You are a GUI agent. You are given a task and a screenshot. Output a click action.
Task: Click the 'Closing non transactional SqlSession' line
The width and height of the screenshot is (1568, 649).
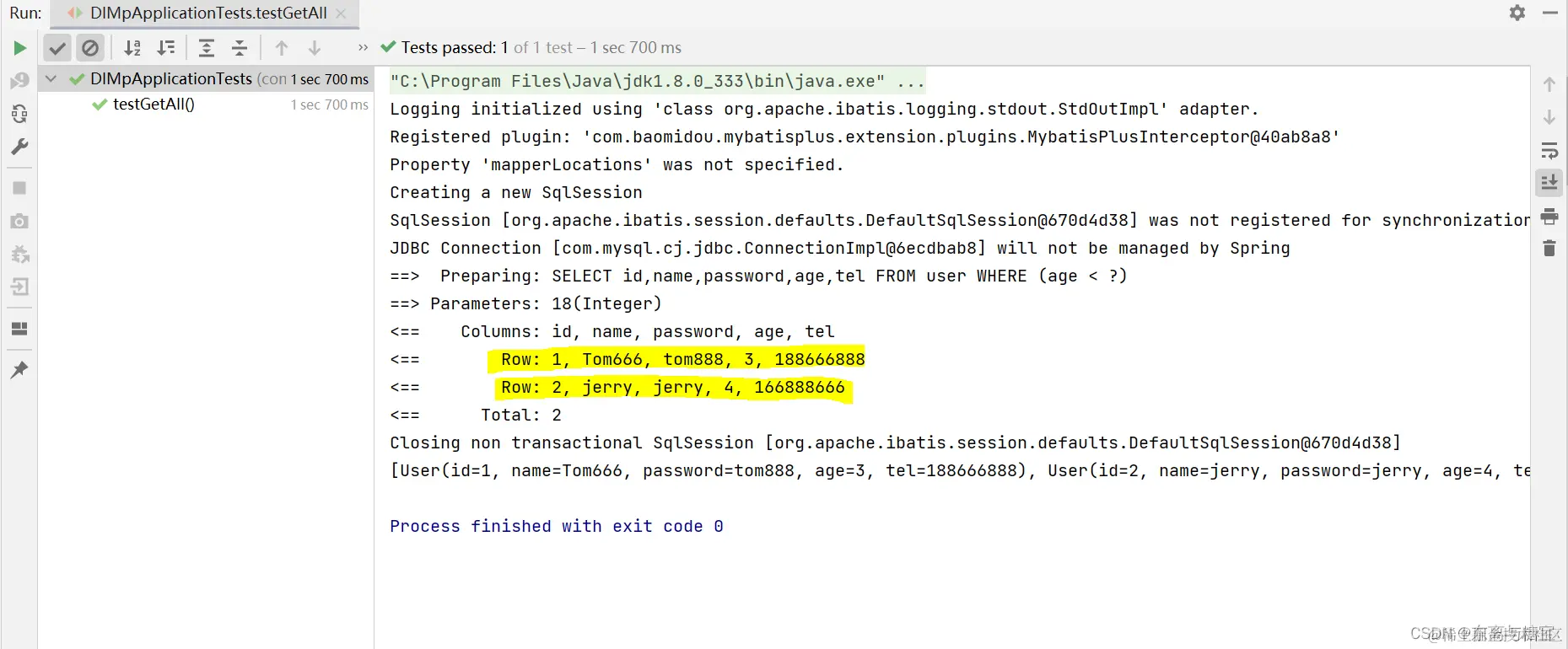tap(895, 443)
